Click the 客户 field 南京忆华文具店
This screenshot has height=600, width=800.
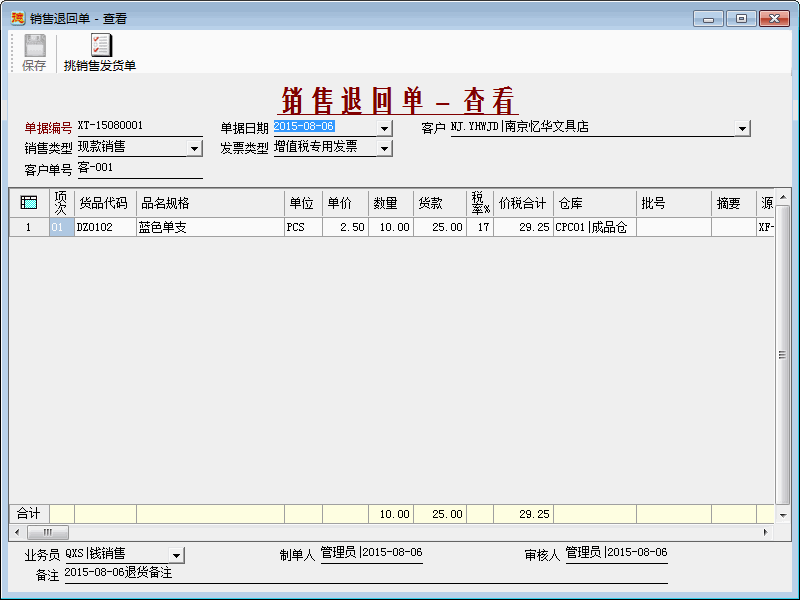click(592, 127)
